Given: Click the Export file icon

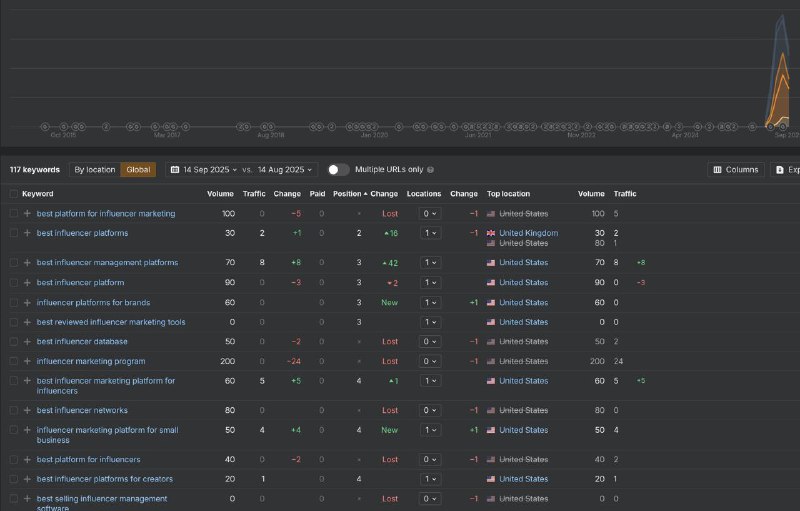Looking at the screenshot, I should pos(780,170).
